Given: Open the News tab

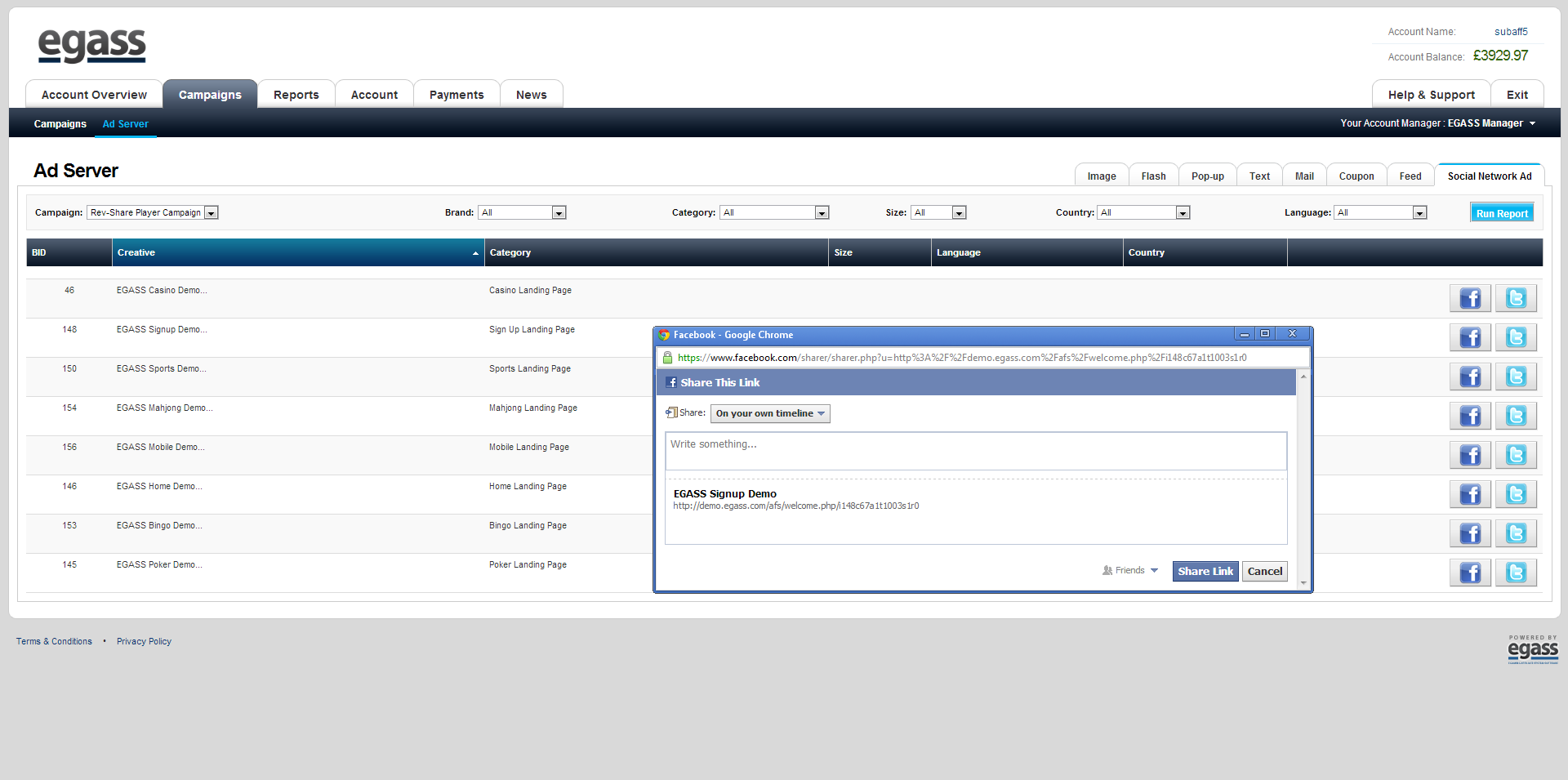Looking at the screenshot, I should [532, 95].
